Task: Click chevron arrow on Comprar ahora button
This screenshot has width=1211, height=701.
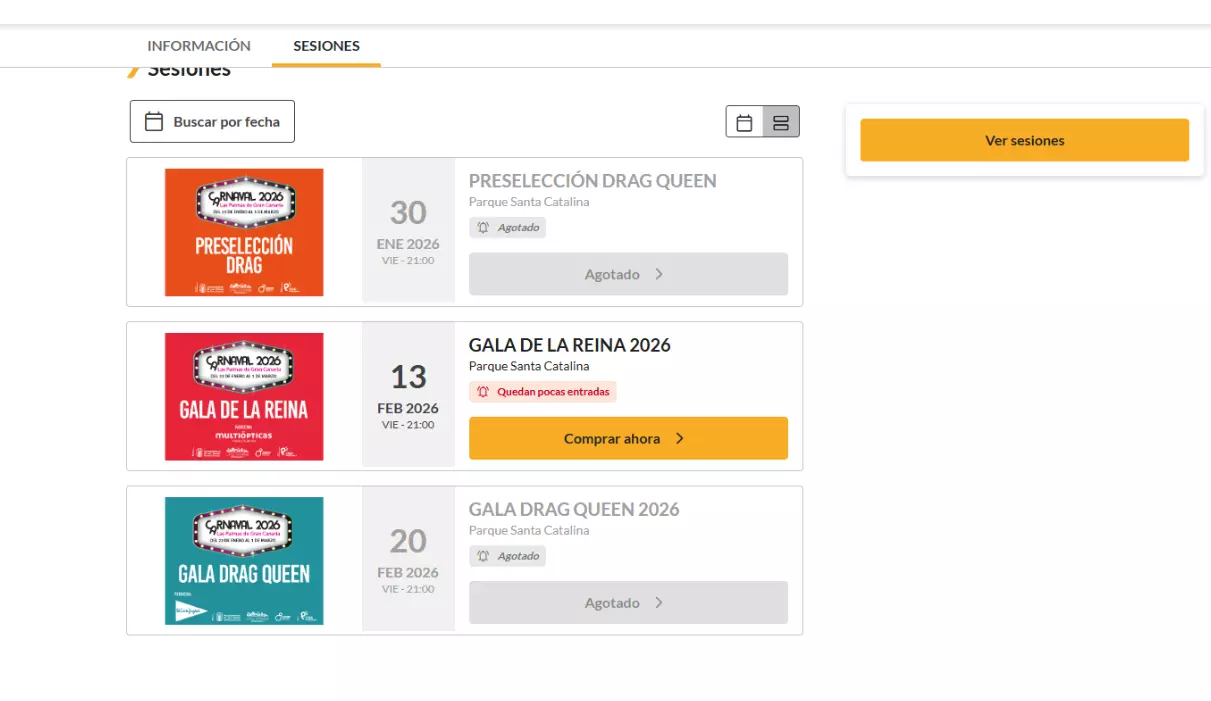Action: pyautogui.click(x=680, y=438)
